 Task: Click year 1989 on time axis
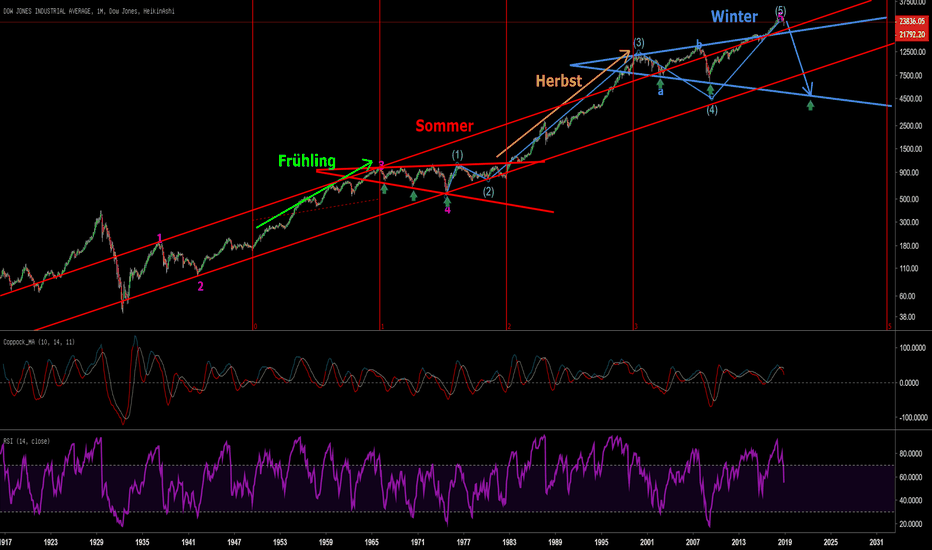click(x=555, y=542)
